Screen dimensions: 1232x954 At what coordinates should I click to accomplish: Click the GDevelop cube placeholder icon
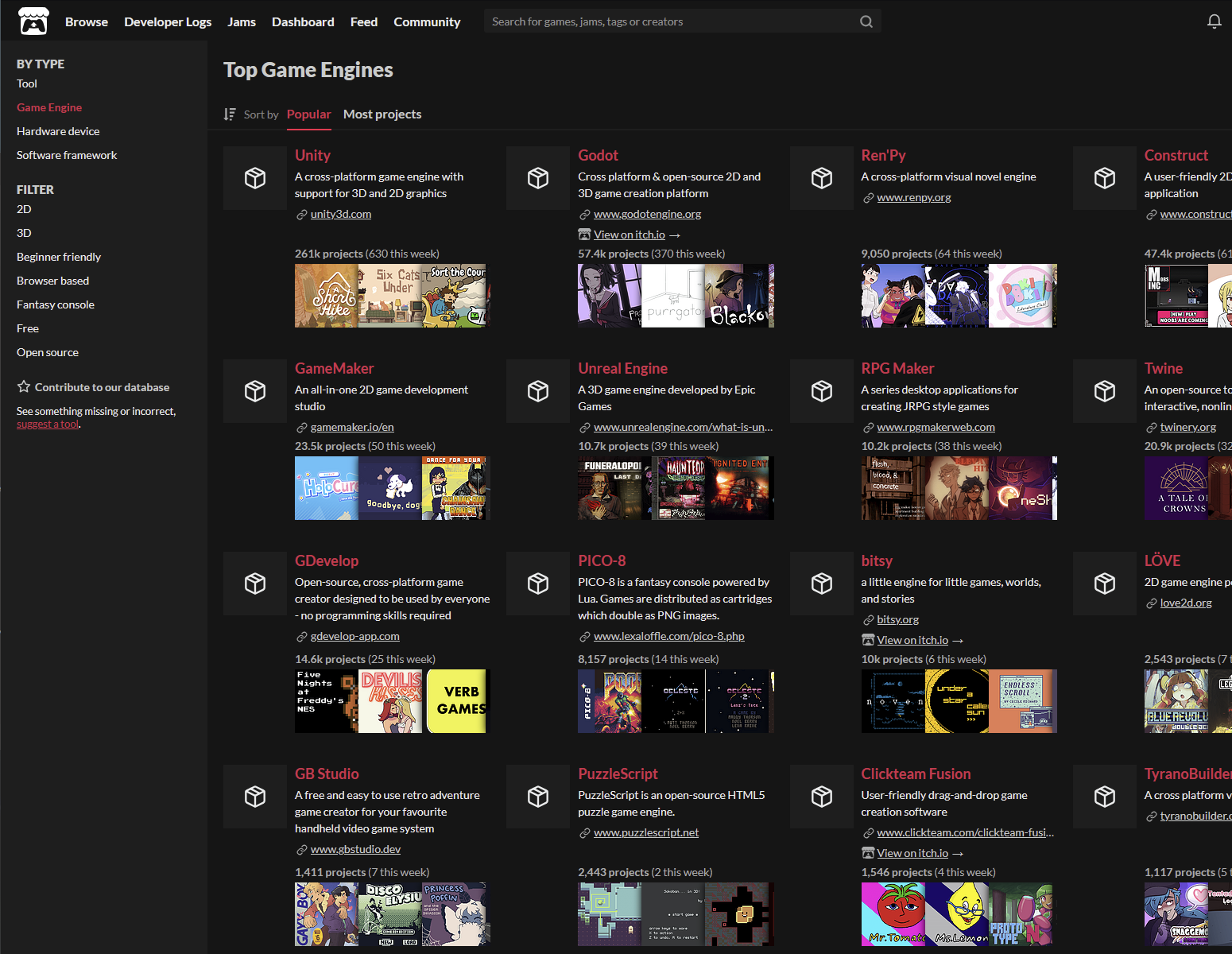point(255,584)
